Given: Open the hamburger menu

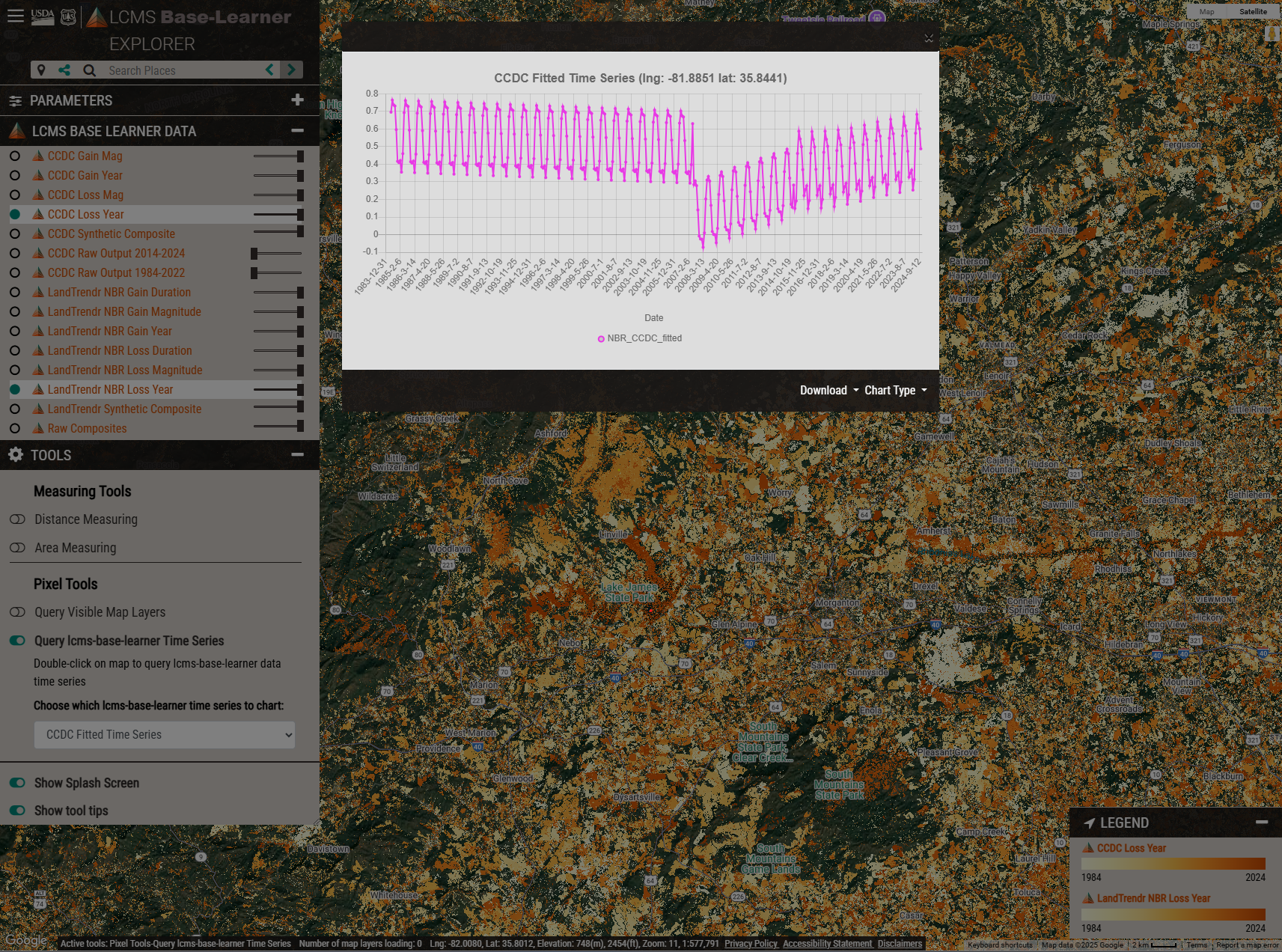Looking at the screenshot, I should point(15,16).
